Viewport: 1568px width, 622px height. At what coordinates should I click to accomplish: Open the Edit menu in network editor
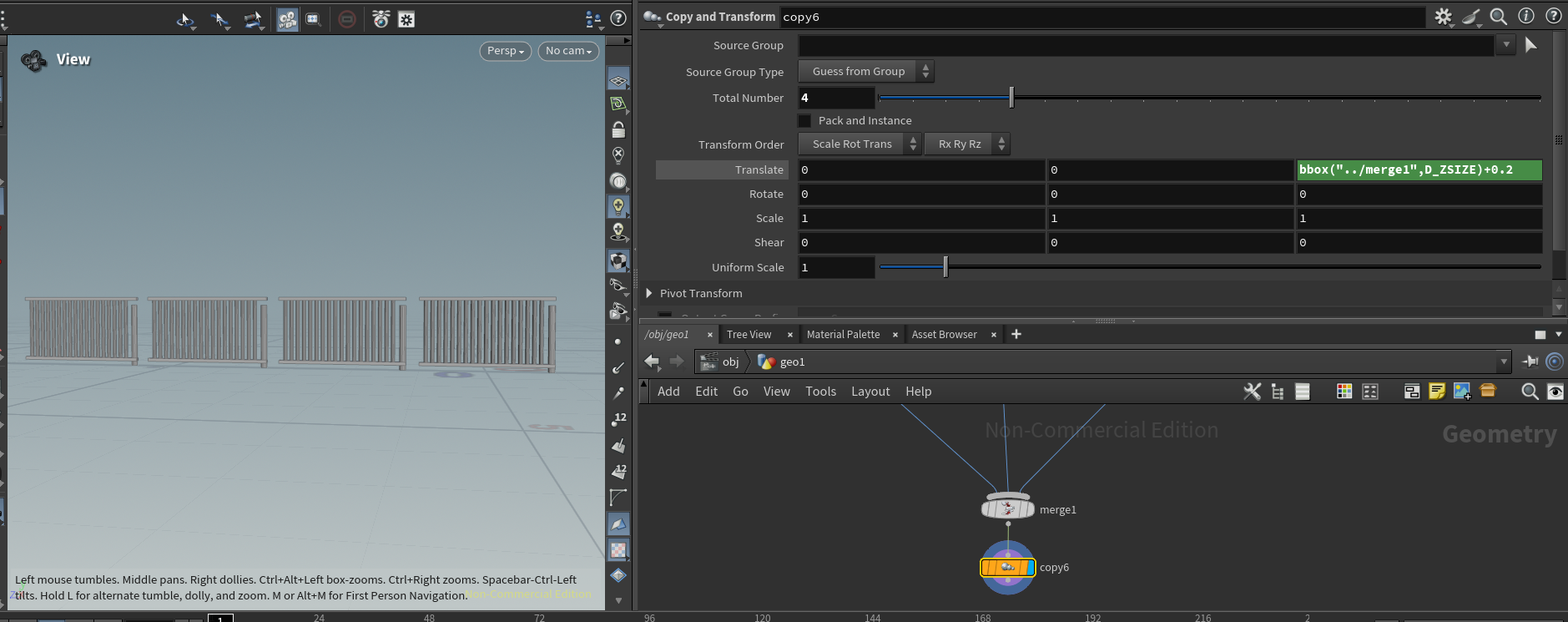[706, 392]
